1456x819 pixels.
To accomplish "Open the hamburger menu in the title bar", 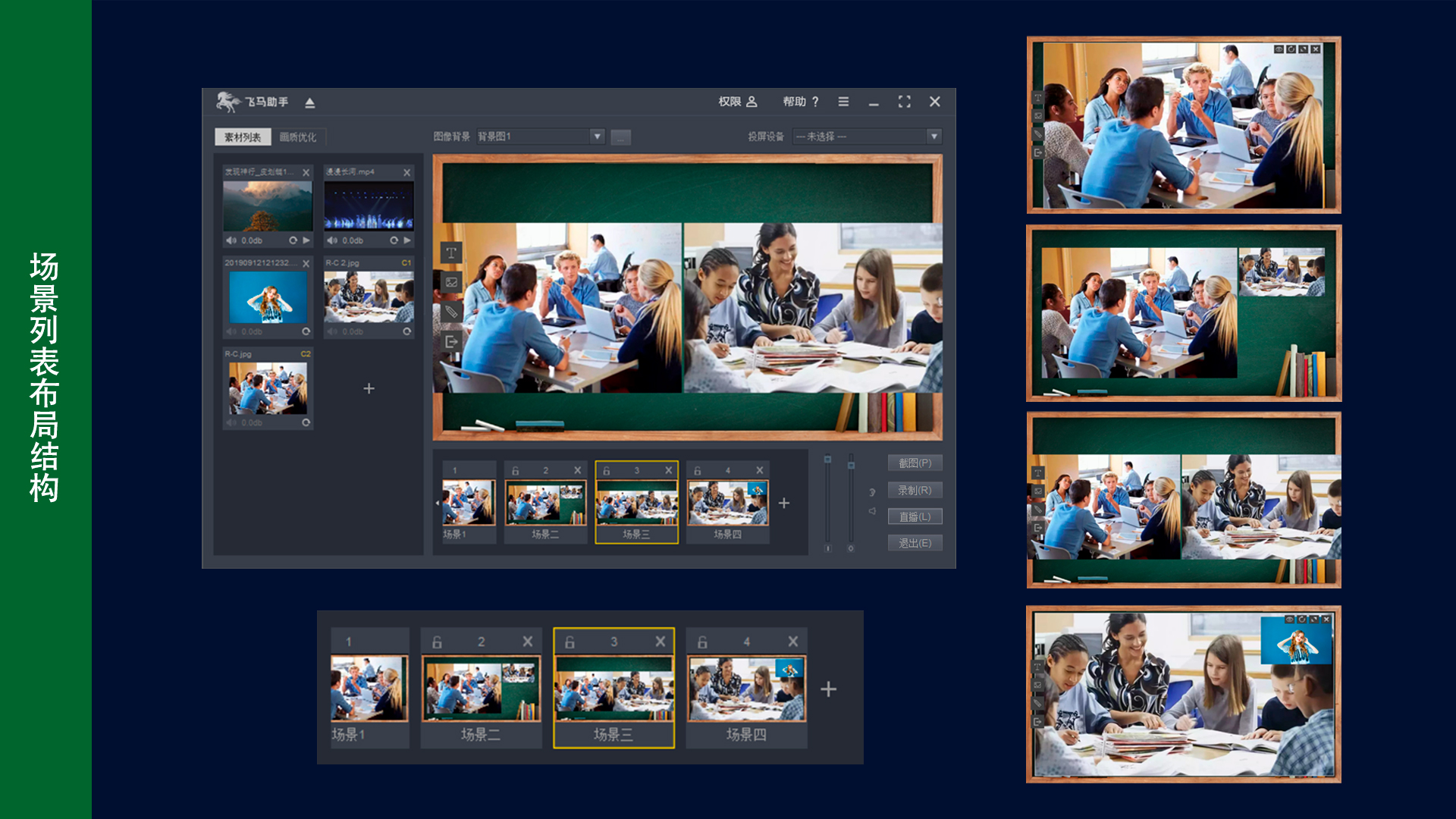I will coord(843,102).
